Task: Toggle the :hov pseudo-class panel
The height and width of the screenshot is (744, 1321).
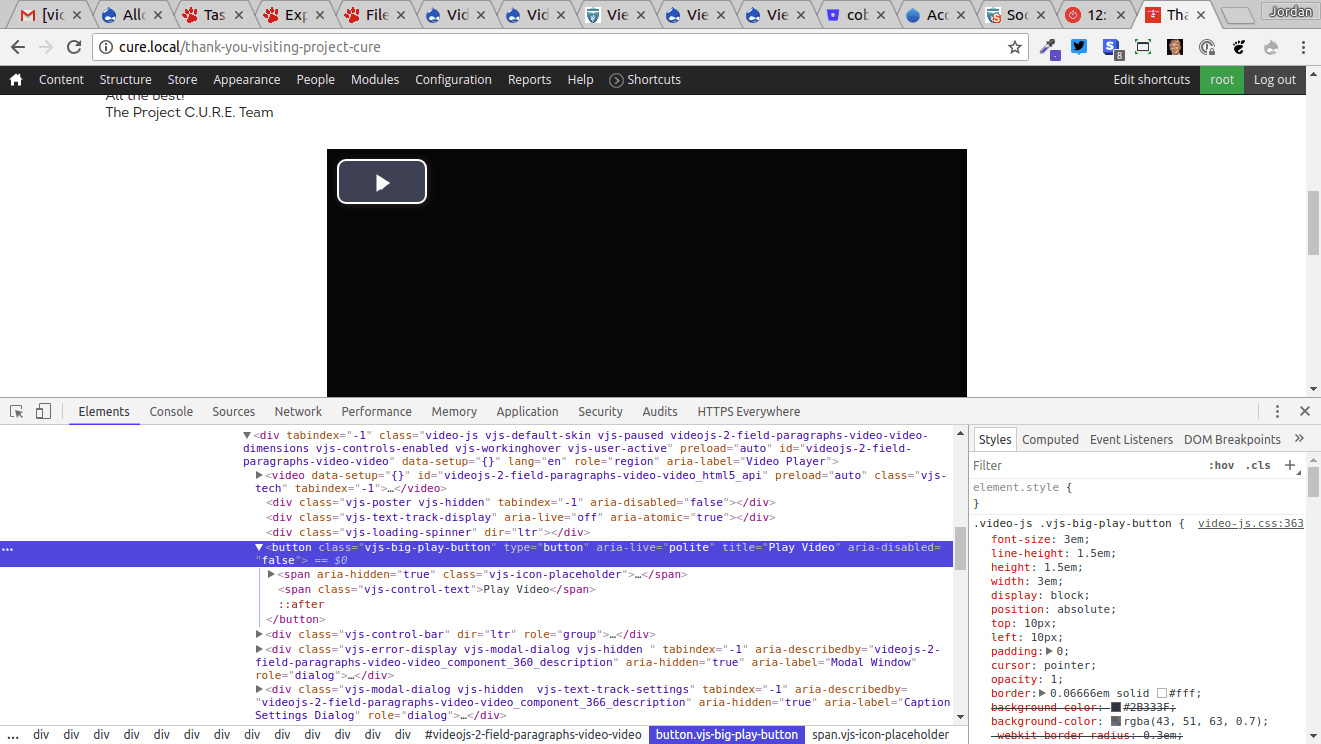Action: point(1222,464)
